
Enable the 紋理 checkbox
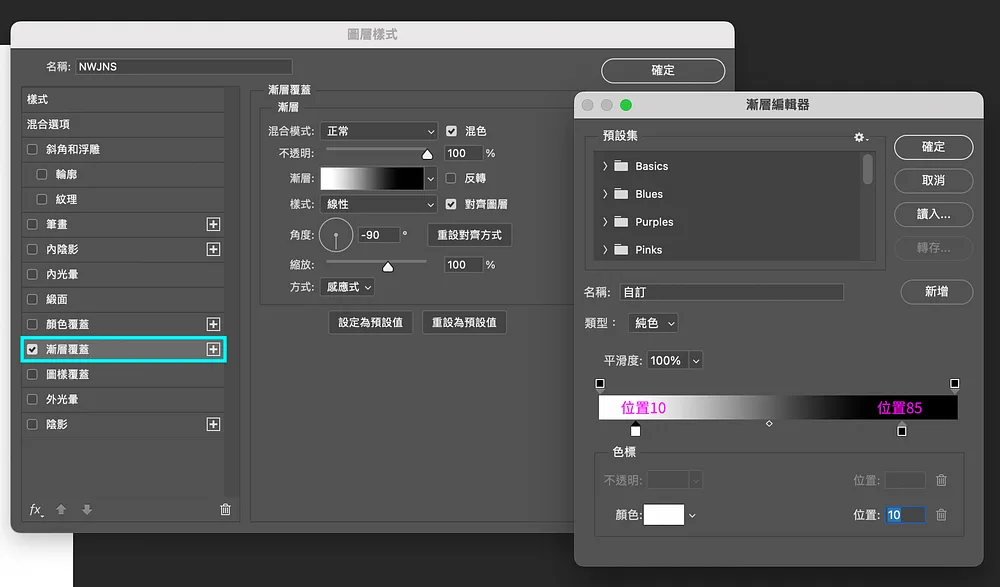click(x=41, y=199)
